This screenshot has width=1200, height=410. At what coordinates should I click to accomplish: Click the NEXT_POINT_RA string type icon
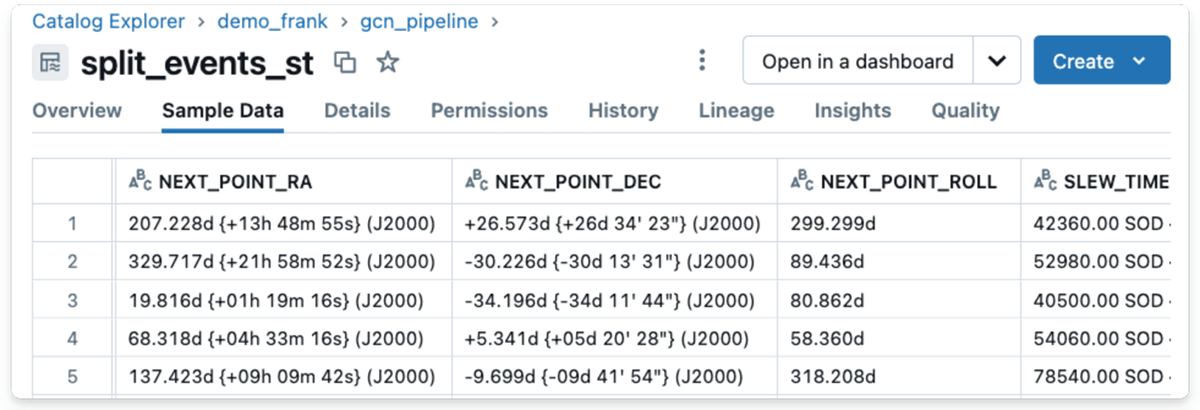point(140,181)
